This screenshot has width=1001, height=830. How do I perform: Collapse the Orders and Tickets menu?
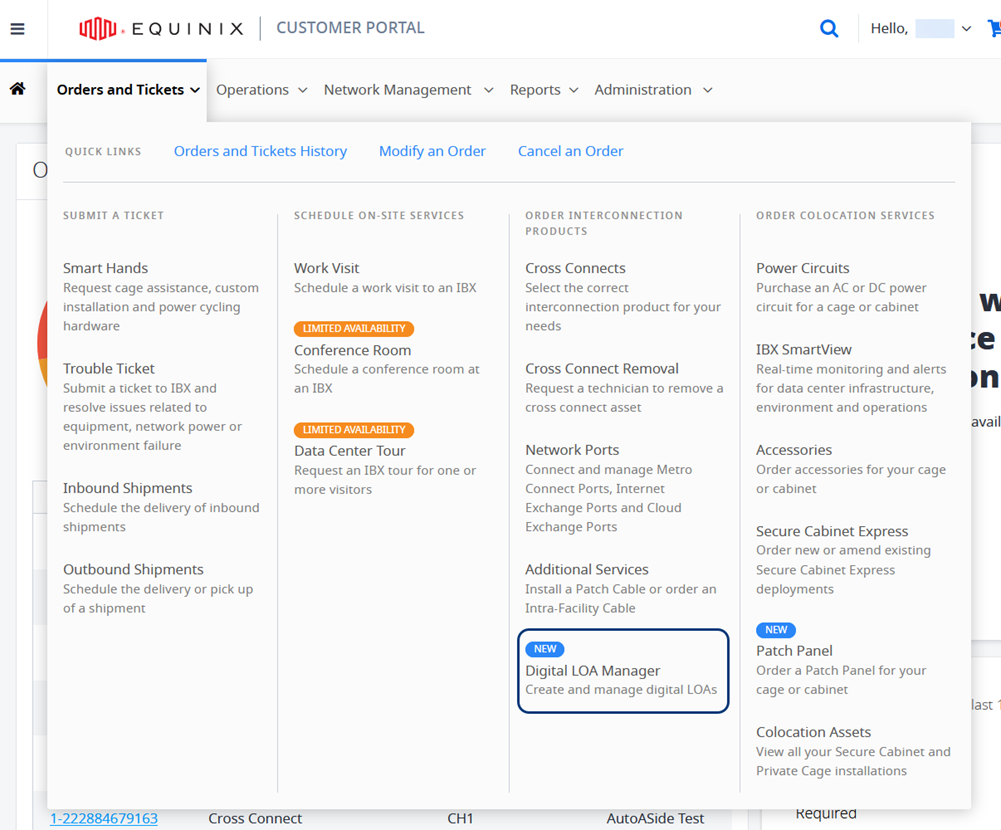coord(128,90)
